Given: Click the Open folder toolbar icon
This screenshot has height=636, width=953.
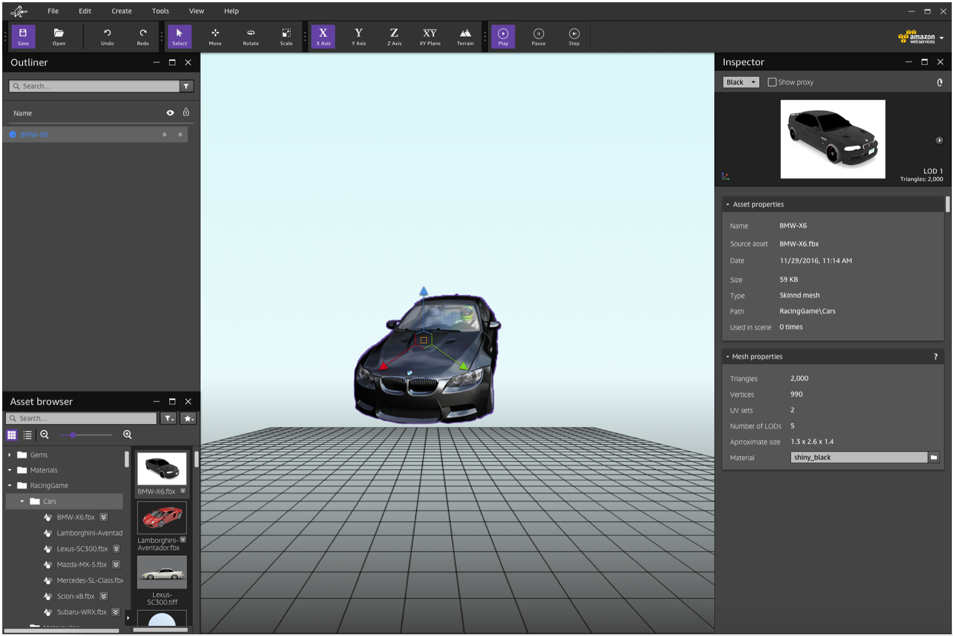Looking at the screenshot, I should point(59,36).
